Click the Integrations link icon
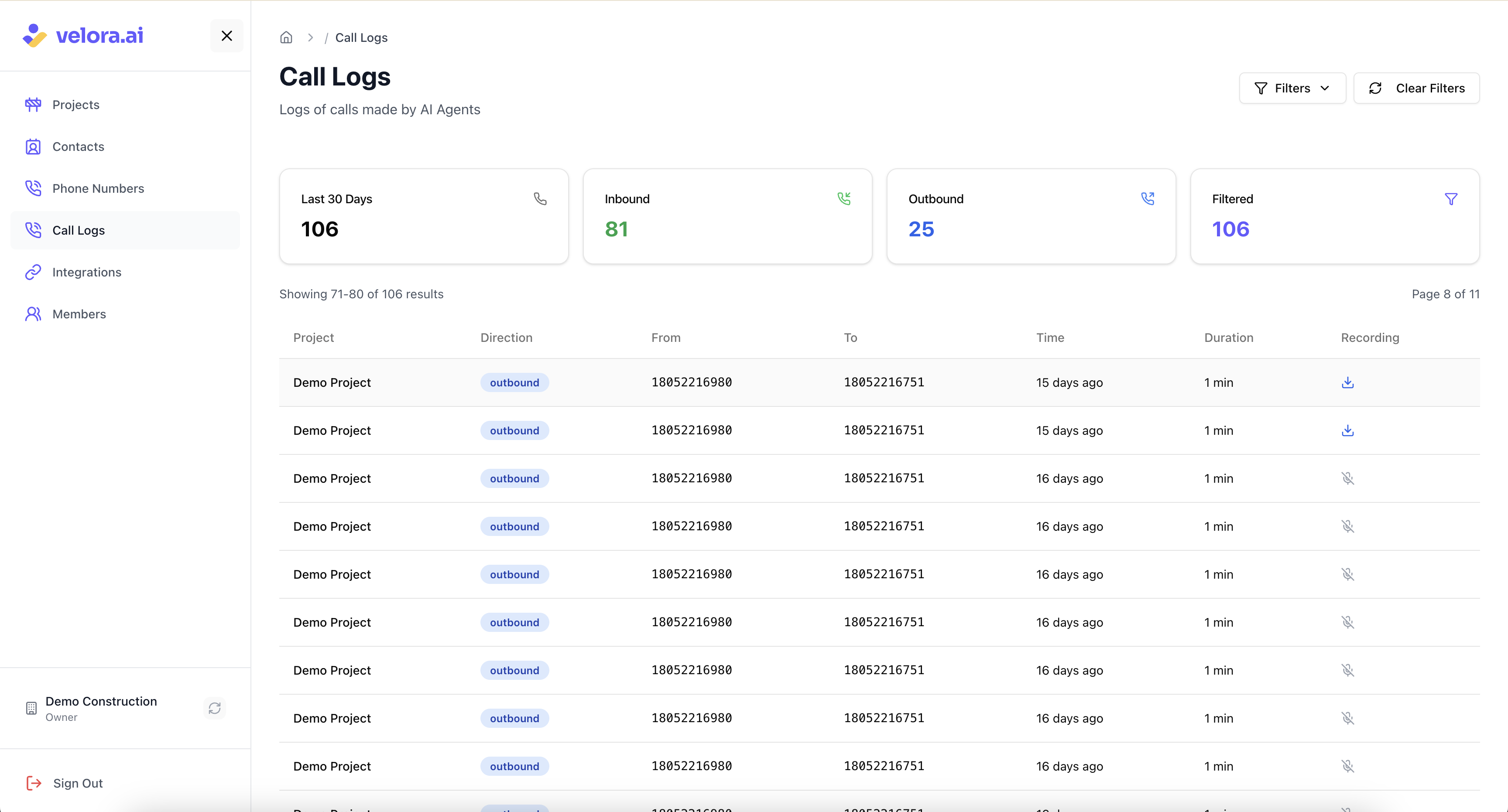Viewport: 1508px width, 812px height. pyautogui.click(x=33, y=272)
